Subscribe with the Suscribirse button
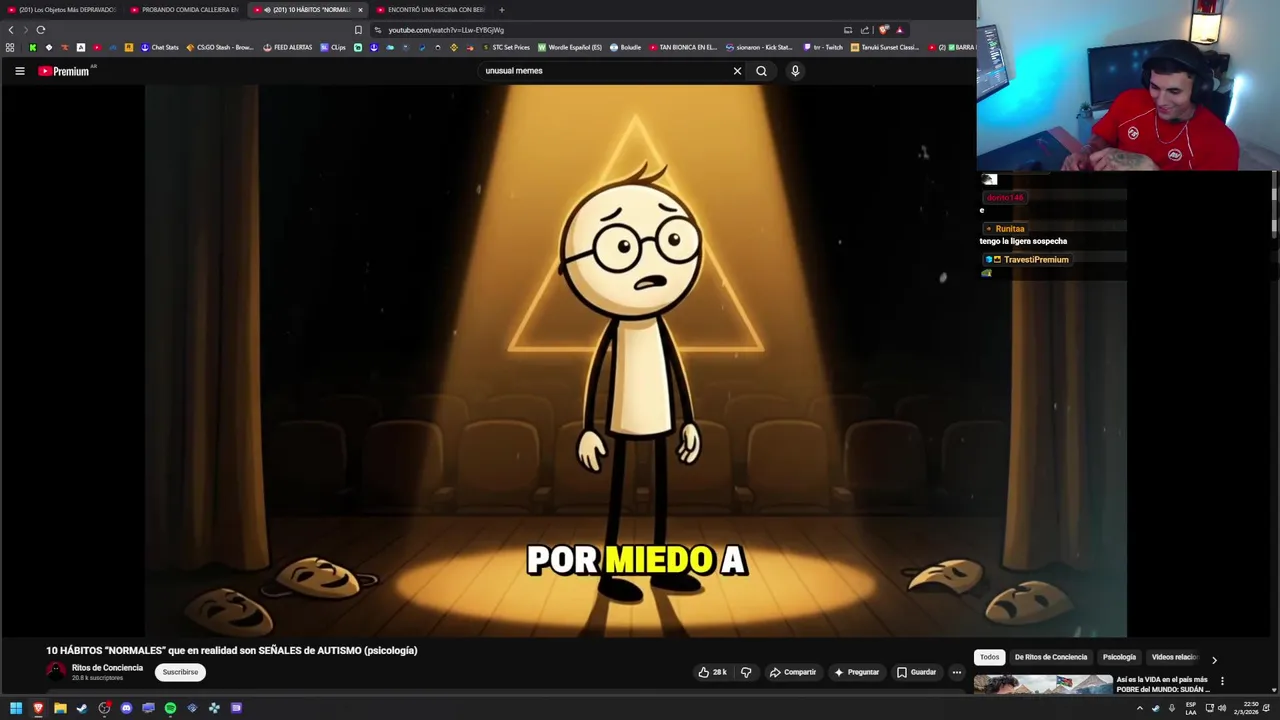The width and height of the screenshot is (1280, 720). [x=180, y=672]
